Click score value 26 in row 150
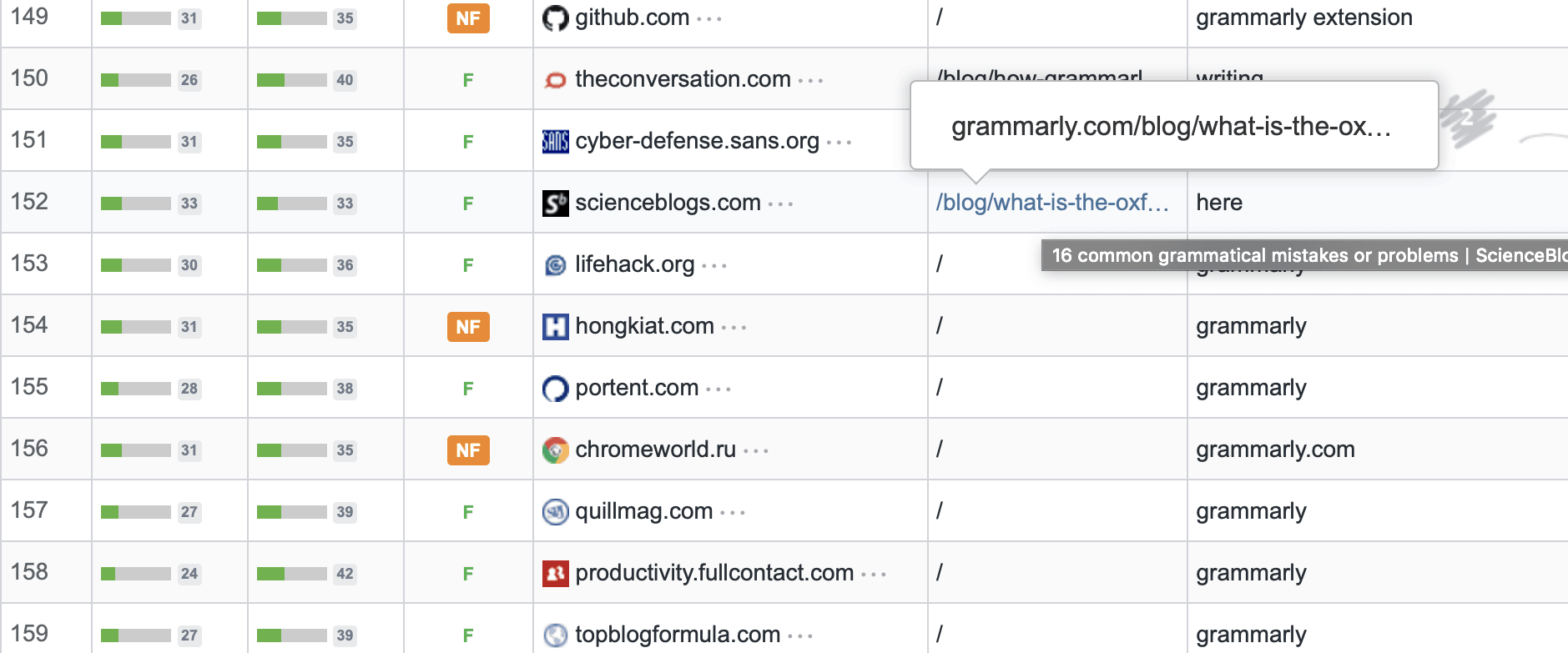This screenshot has width=1568, height=653. [189, 80]
